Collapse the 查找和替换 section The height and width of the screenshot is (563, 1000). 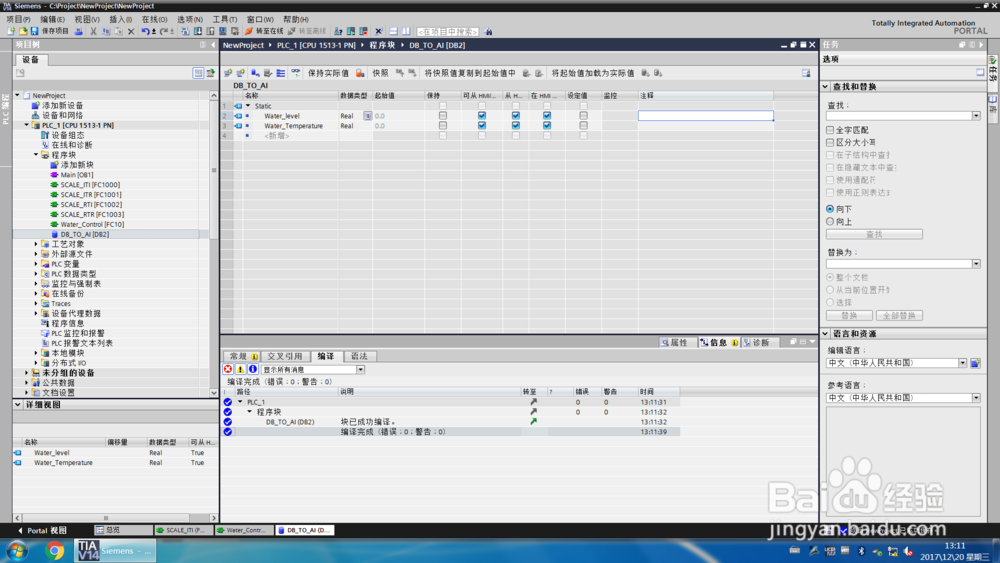825,87
